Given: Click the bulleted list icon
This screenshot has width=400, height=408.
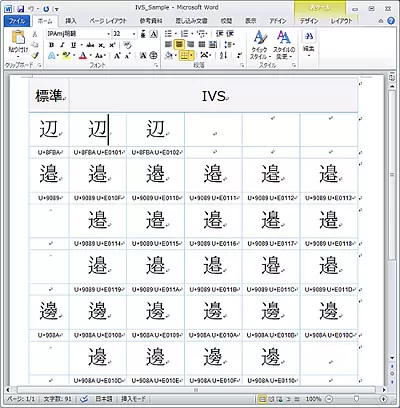Looking at the screenshot, I should [168, 34].
